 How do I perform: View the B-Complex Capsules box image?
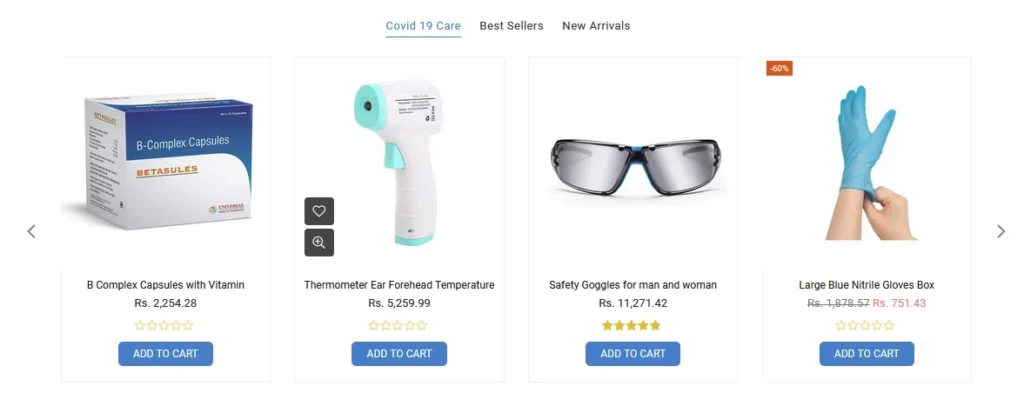(x=165, y=160)
